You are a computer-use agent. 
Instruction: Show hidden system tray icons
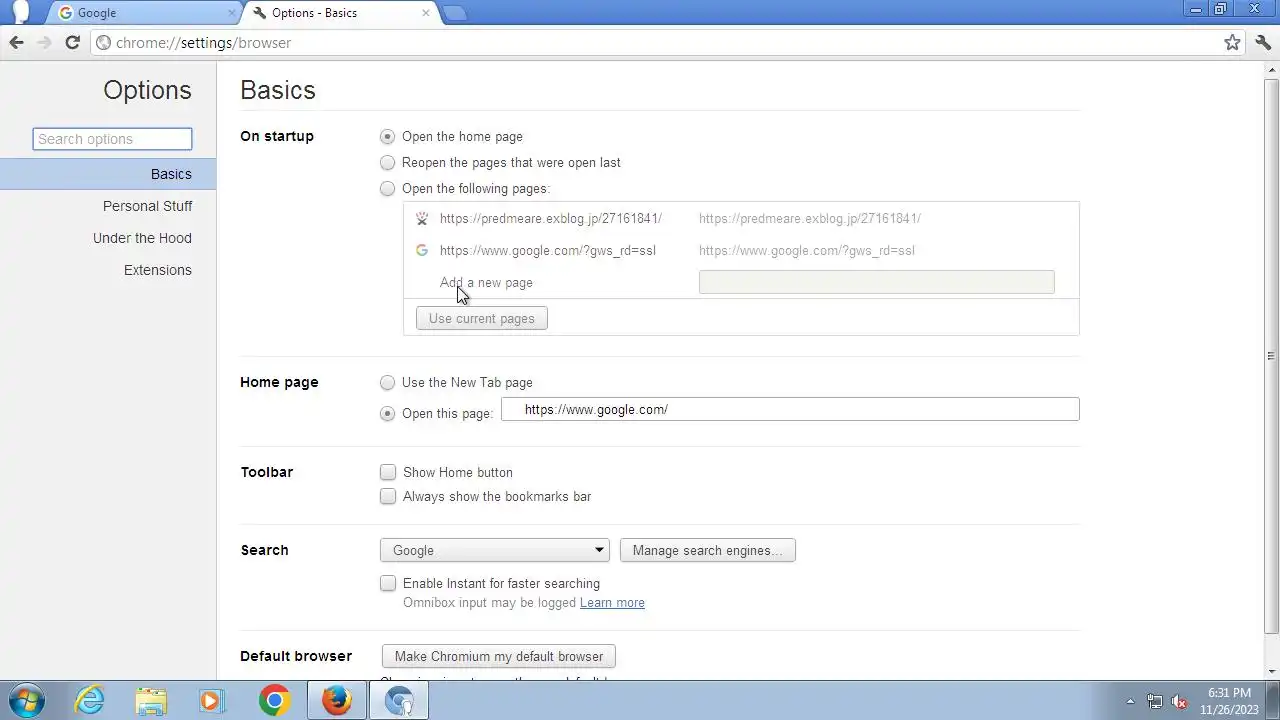(x=1130, y=701)
